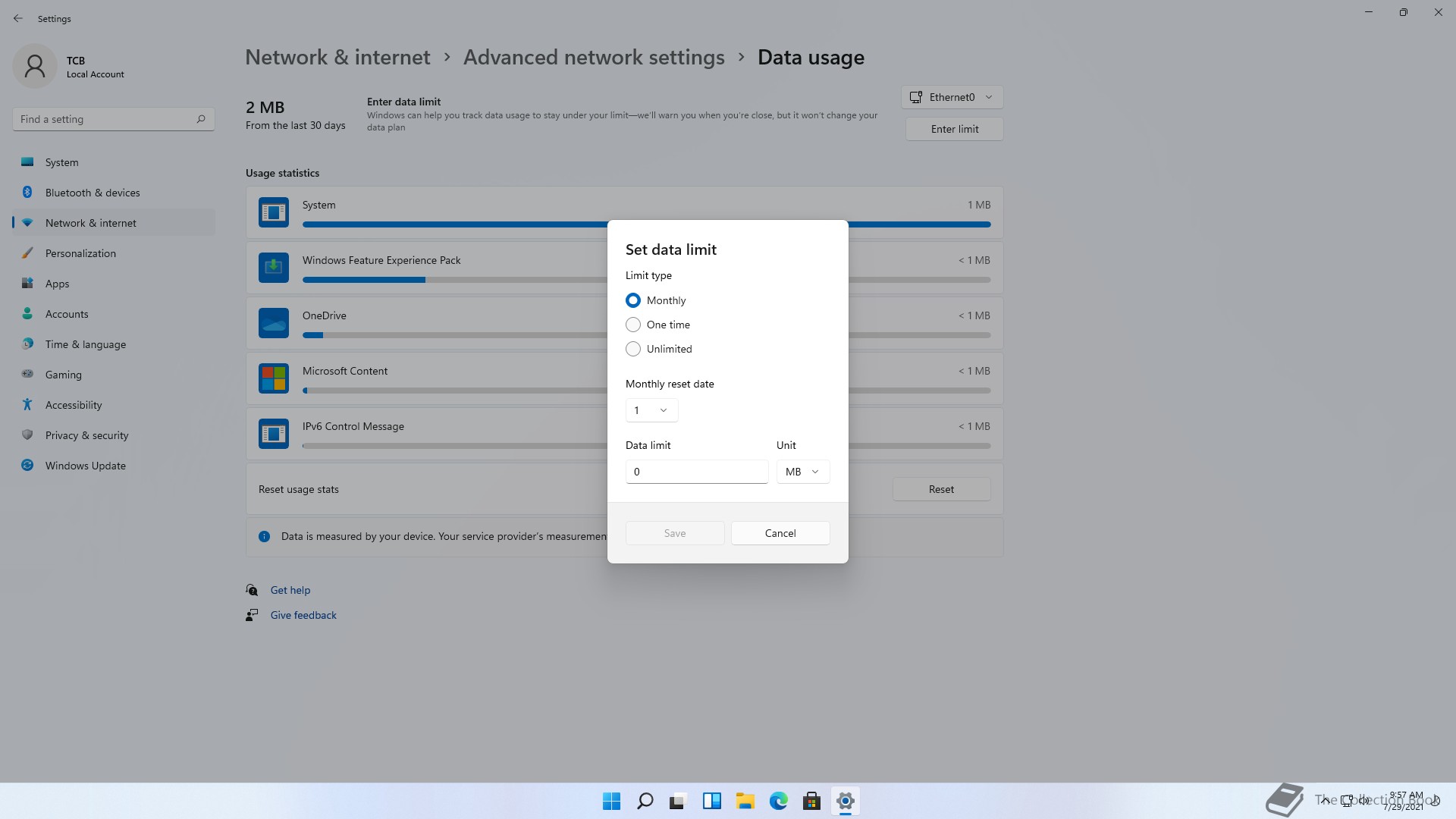
Task: Click the Bluetooth icon in sidebar
Action: (x=27, y=193)
